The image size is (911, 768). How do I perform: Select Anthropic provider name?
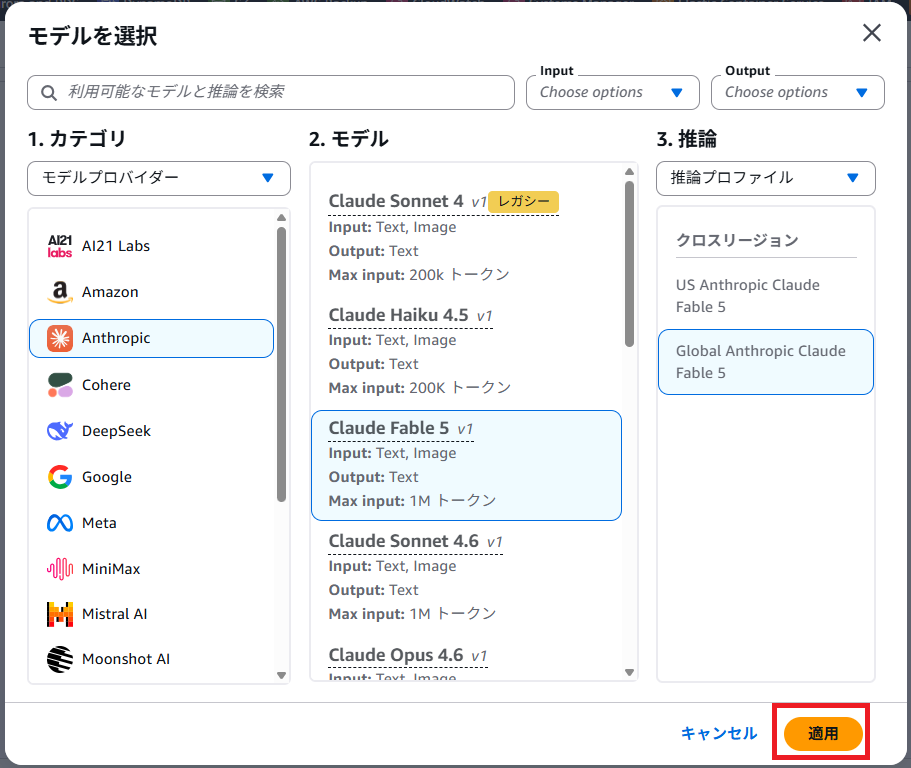click(116, 338)
